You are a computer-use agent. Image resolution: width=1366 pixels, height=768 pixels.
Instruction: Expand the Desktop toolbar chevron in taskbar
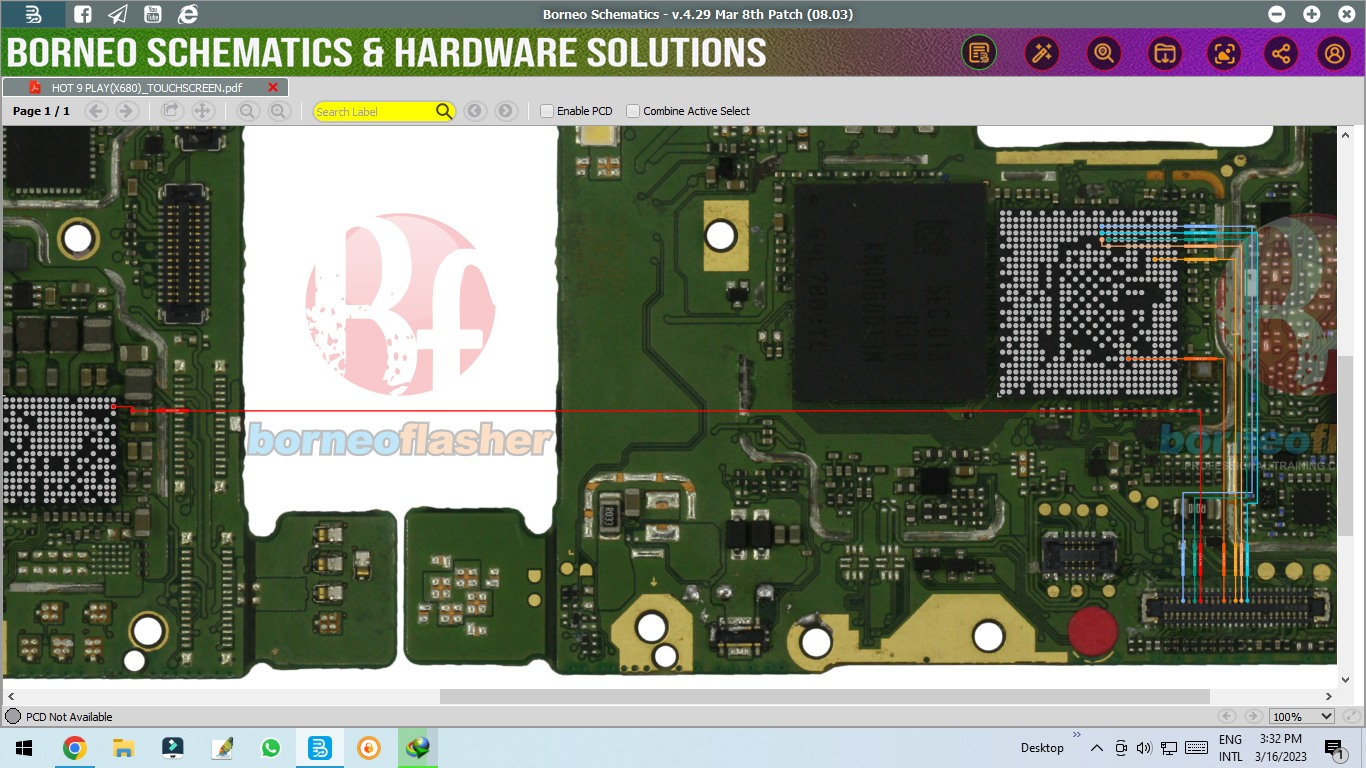[1077, 735]
